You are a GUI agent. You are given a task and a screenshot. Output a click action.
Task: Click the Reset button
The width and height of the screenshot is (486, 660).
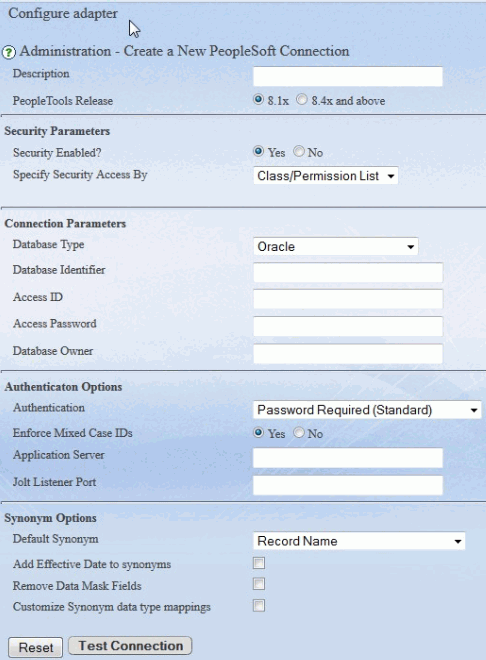point(35,647)
